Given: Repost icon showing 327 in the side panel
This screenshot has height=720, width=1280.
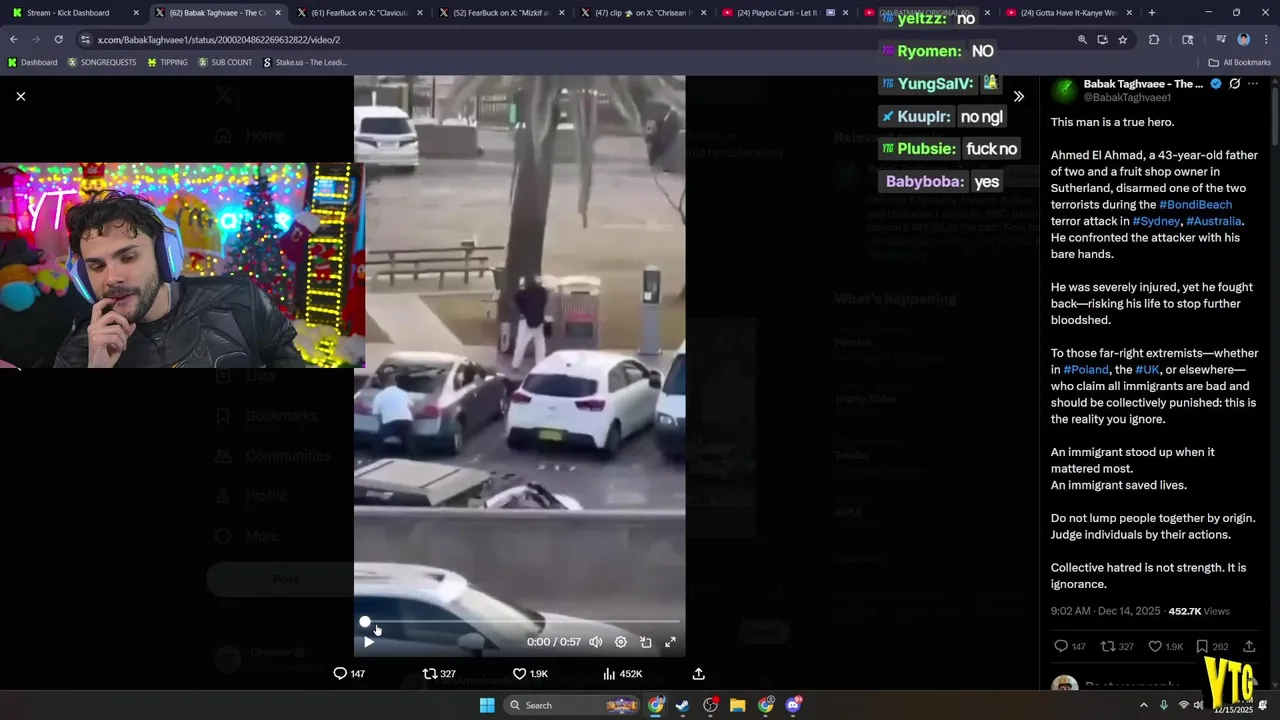Looking at the screenshot, I should coord(1108,646).
